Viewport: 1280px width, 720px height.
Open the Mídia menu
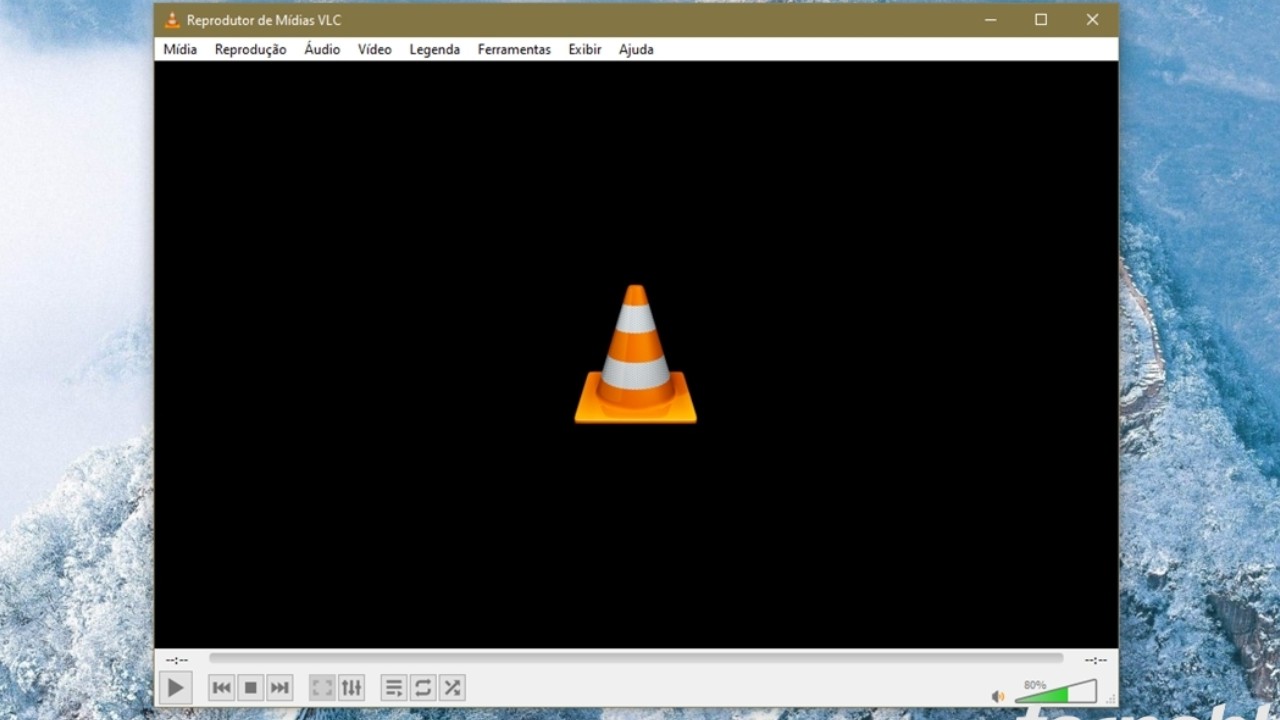point(180,49)
